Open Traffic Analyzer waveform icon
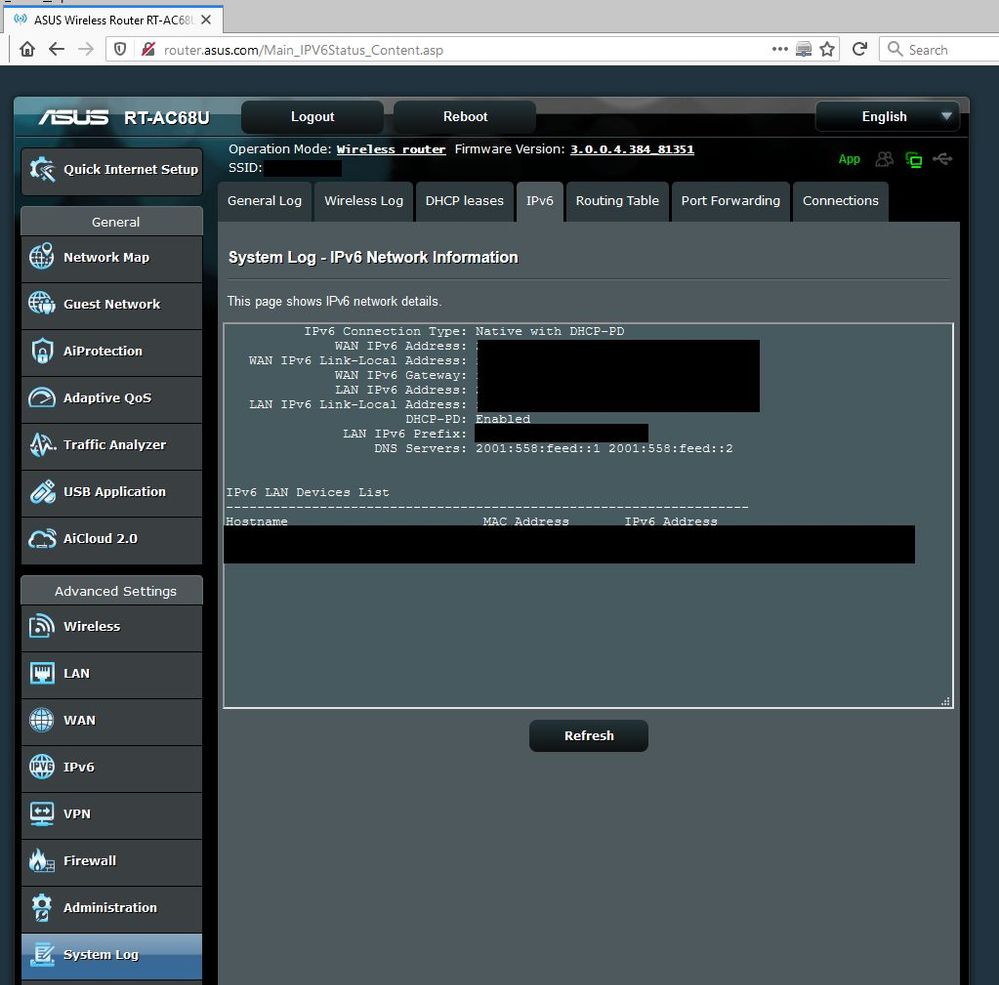999x985 pixels. point(42,445)
